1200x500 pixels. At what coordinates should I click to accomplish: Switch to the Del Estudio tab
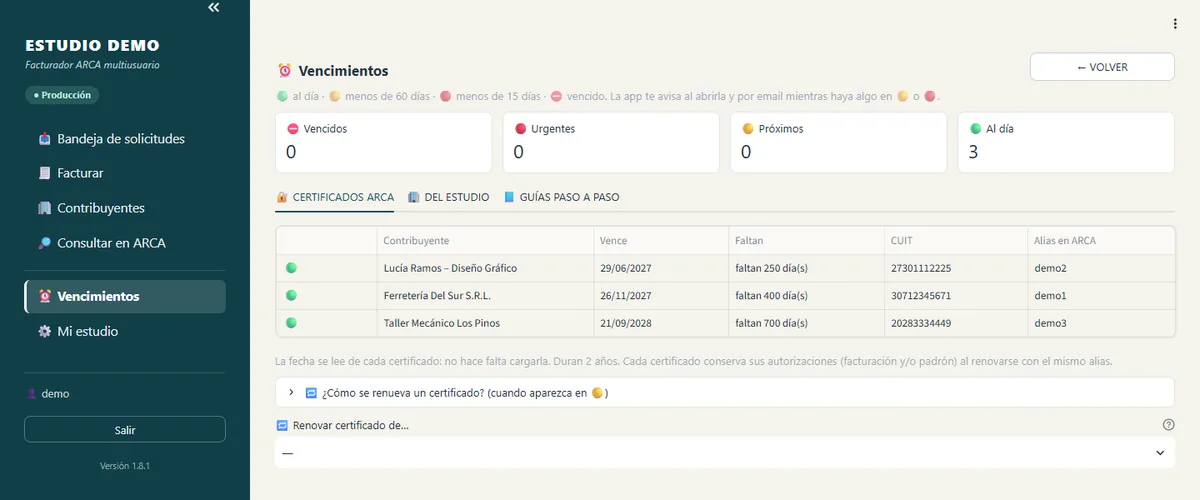point(448,197)
